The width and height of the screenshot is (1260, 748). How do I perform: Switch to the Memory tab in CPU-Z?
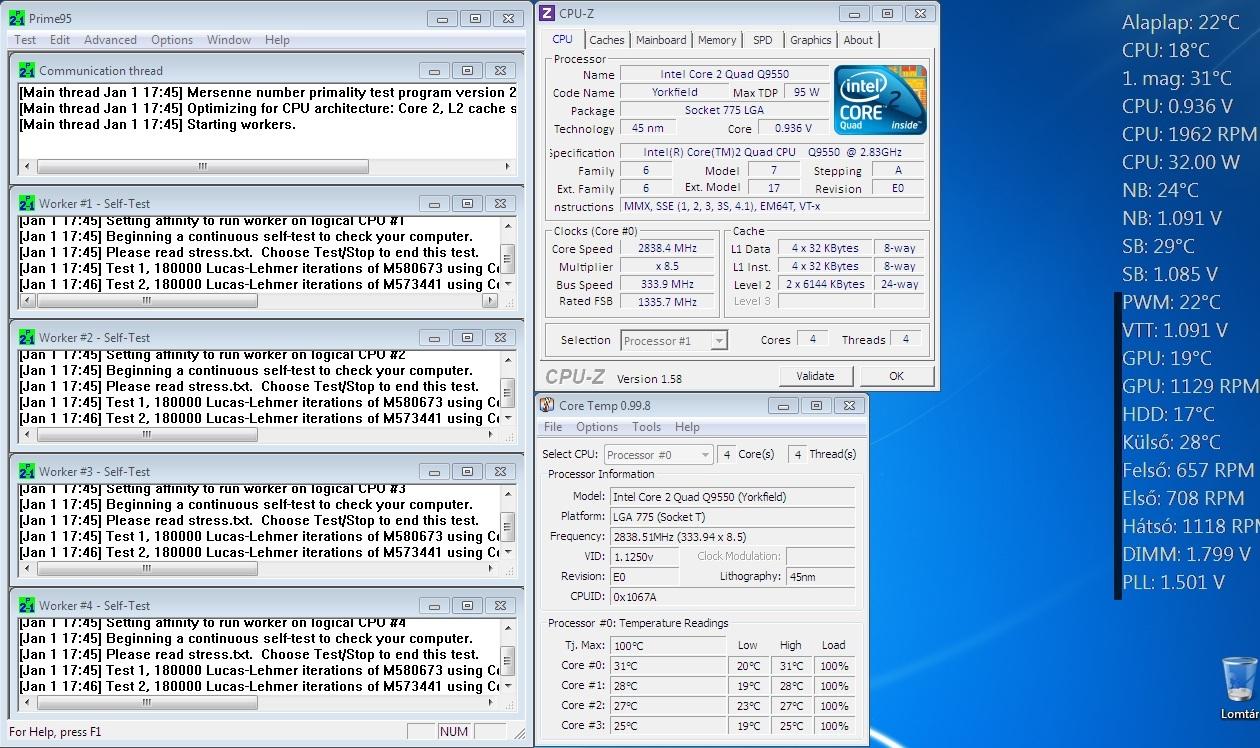pyautogui.click(x=717, y=40)
